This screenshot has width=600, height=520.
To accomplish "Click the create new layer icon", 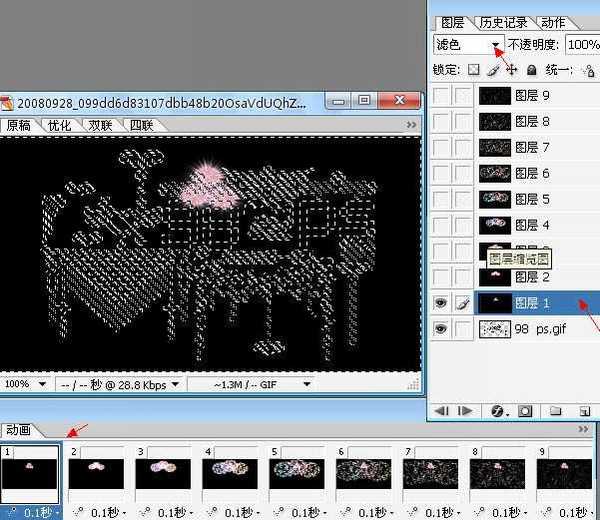I will point(583,411).
